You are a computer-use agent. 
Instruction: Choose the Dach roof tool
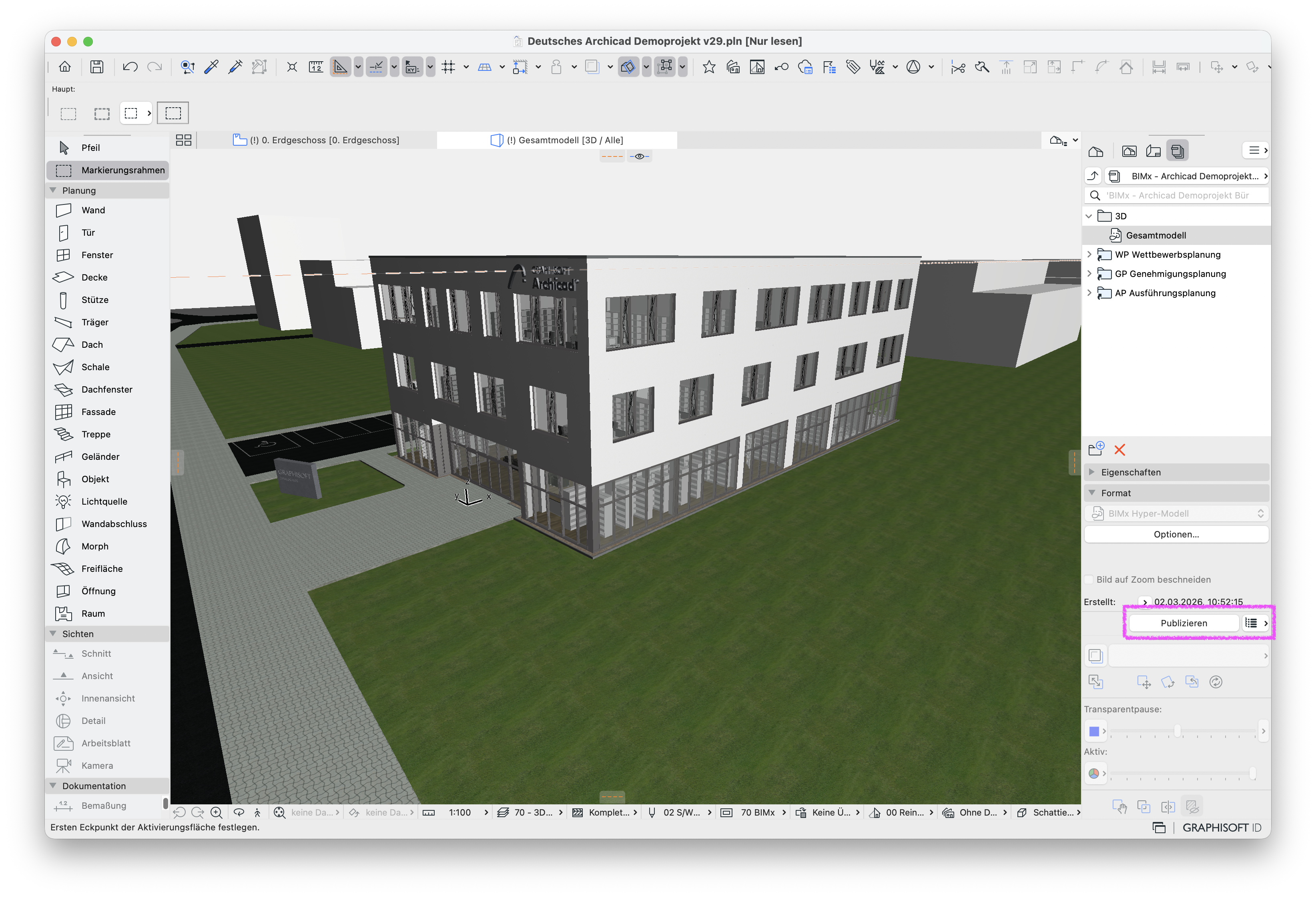(107, 345)
